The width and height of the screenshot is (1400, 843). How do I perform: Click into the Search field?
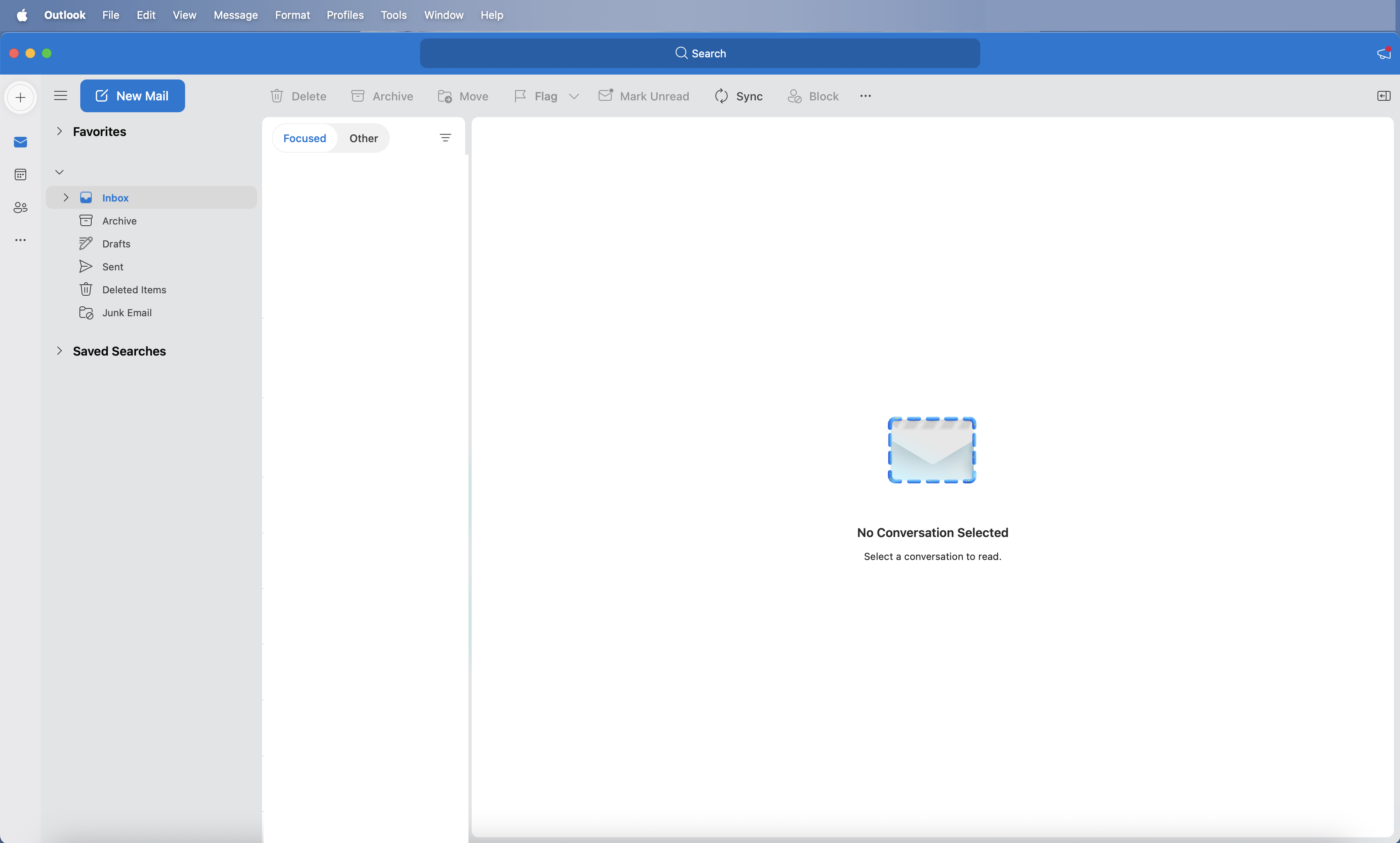point(699,53)
